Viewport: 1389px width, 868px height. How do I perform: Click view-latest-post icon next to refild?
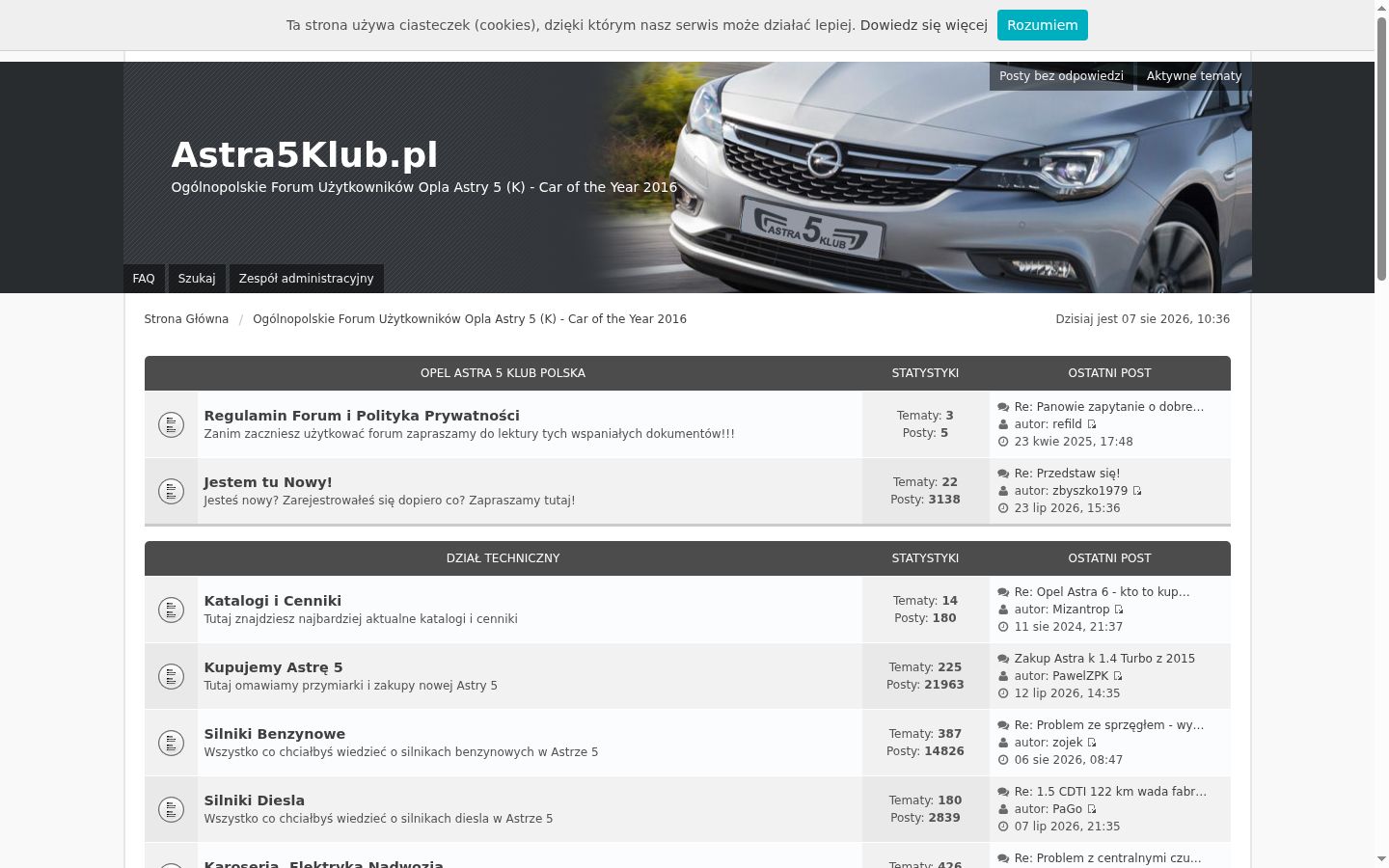tap(1092, 424)
